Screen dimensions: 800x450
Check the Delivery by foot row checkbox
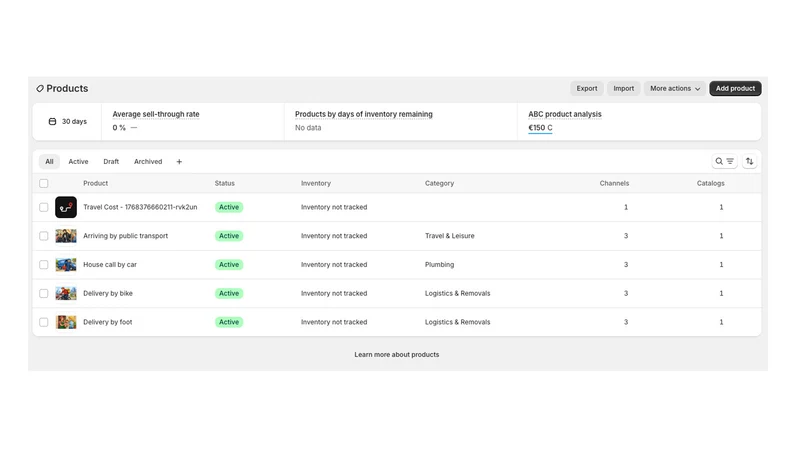tap(44, 322)
